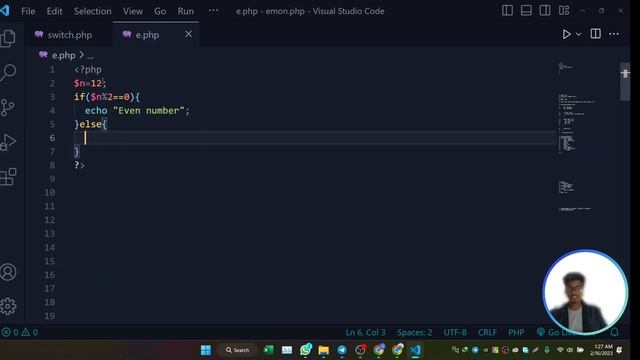Open the Run menu
Image resolution: width=640 pixels, height=360 pixels.
tap(186, 11)
